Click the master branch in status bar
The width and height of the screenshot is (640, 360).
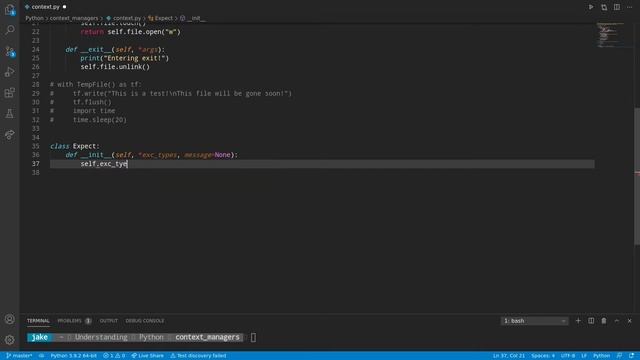click(19, 356)
